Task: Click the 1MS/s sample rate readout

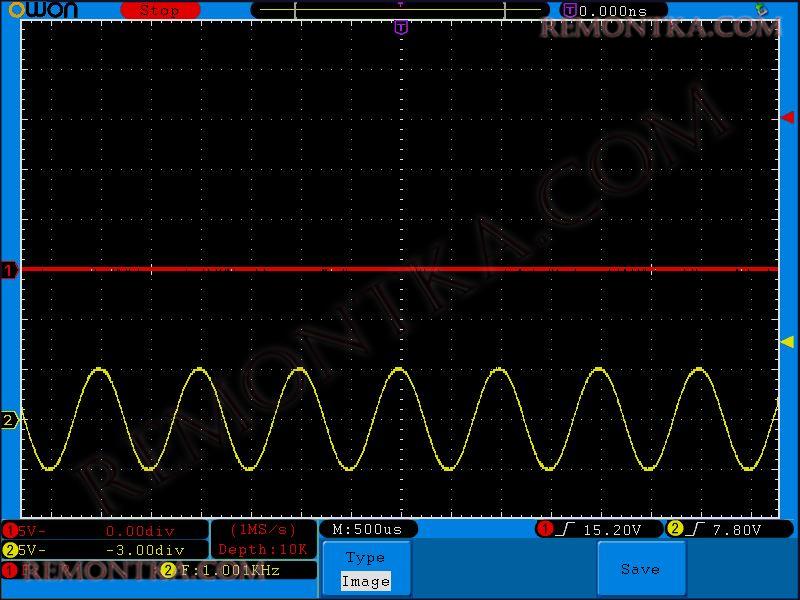Action: [264, 530]
